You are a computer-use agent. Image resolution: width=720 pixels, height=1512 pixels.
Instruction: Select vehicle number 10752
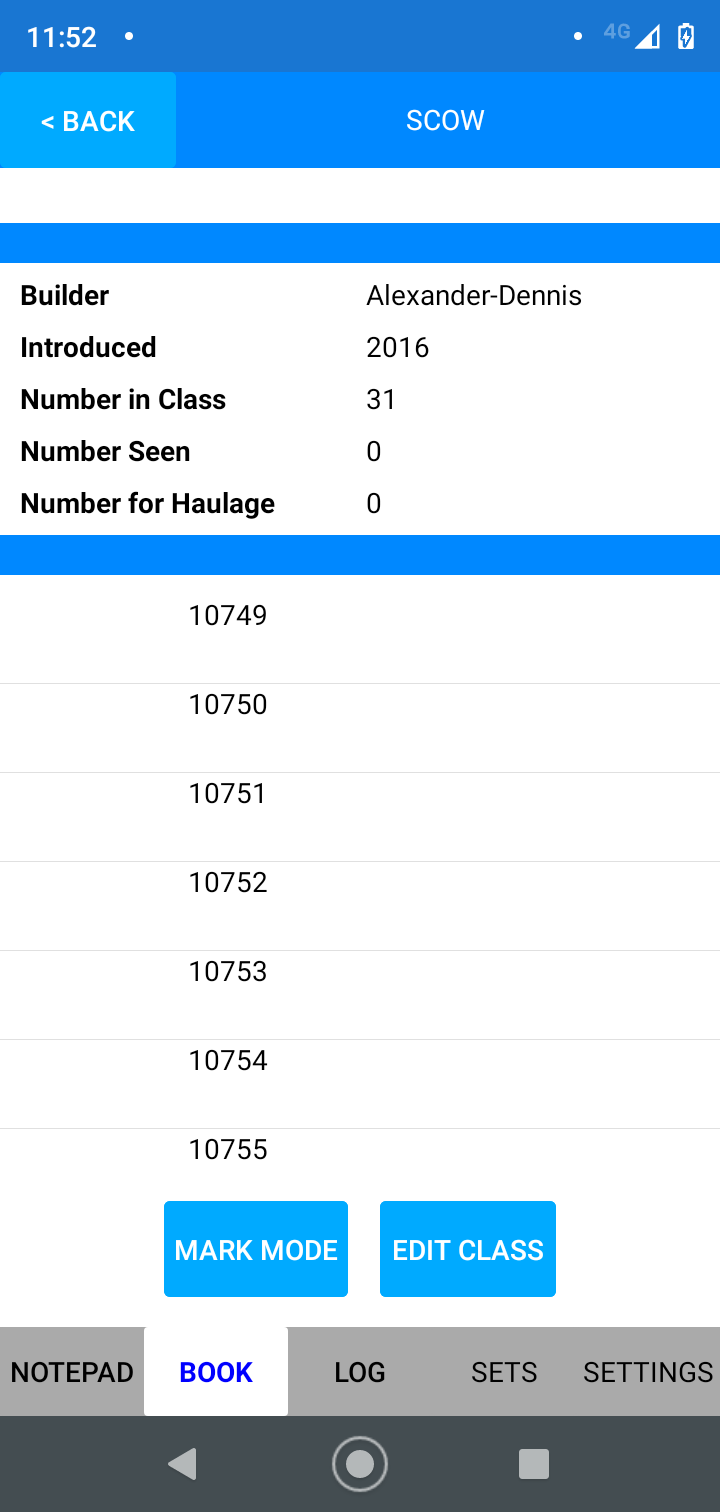pyautogui.click(x=228, y=883)
